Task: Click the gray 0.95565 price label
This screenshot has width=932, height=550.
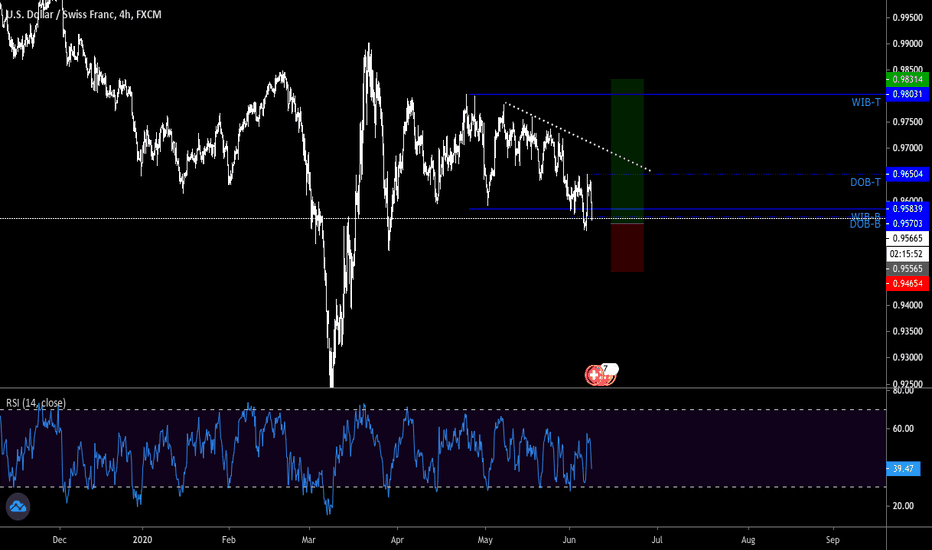Action: (x=907, y=269)
